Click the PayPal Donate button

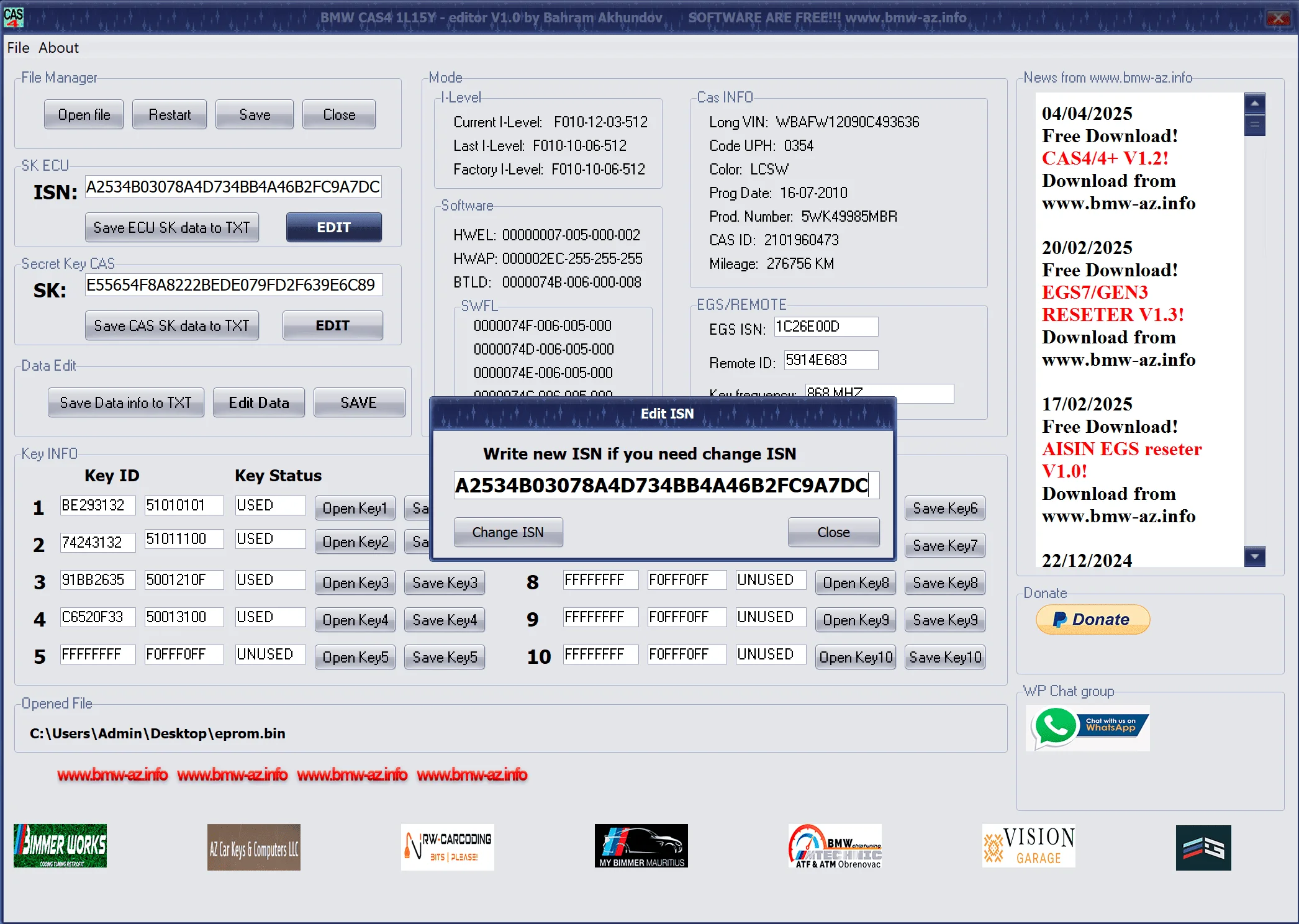[1093, 619]
